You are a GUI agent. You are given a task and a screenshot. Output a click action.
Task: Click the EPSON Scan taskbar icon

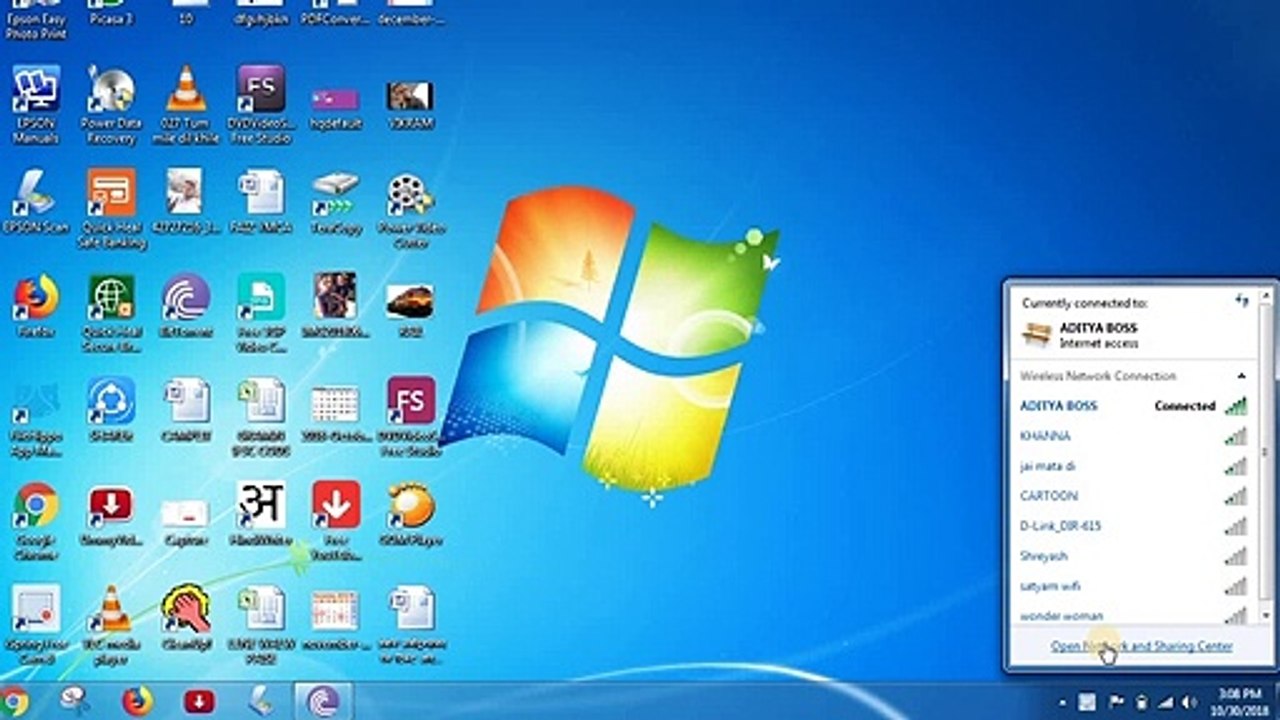[x=261, y=701]
